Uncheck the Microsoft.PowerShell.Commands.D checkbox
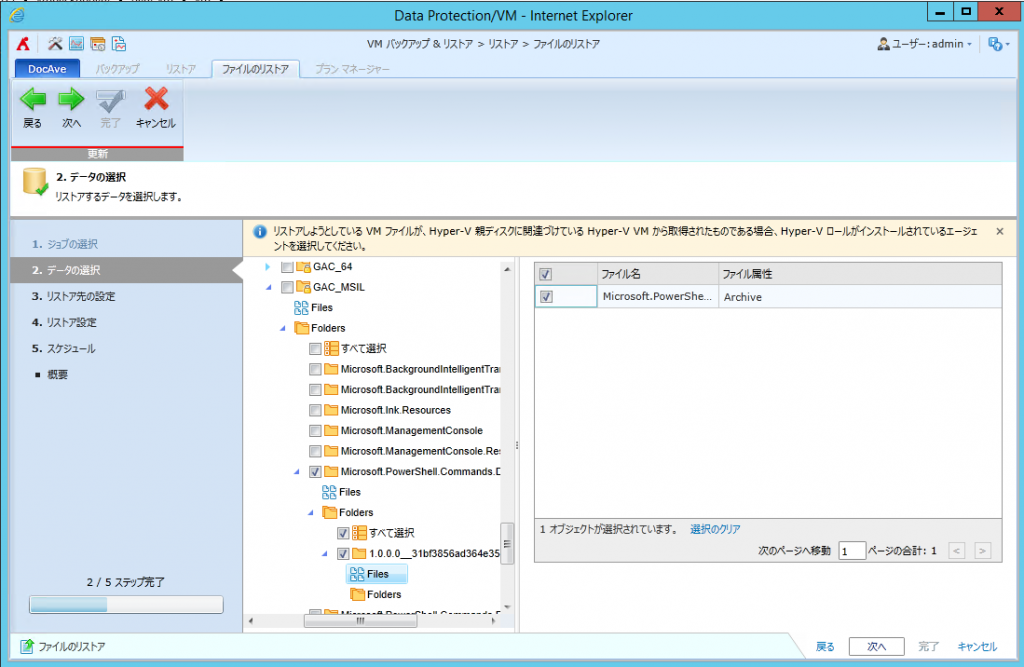The height and width of the screenshot is (667, 1024). click(x=315, y=472)
